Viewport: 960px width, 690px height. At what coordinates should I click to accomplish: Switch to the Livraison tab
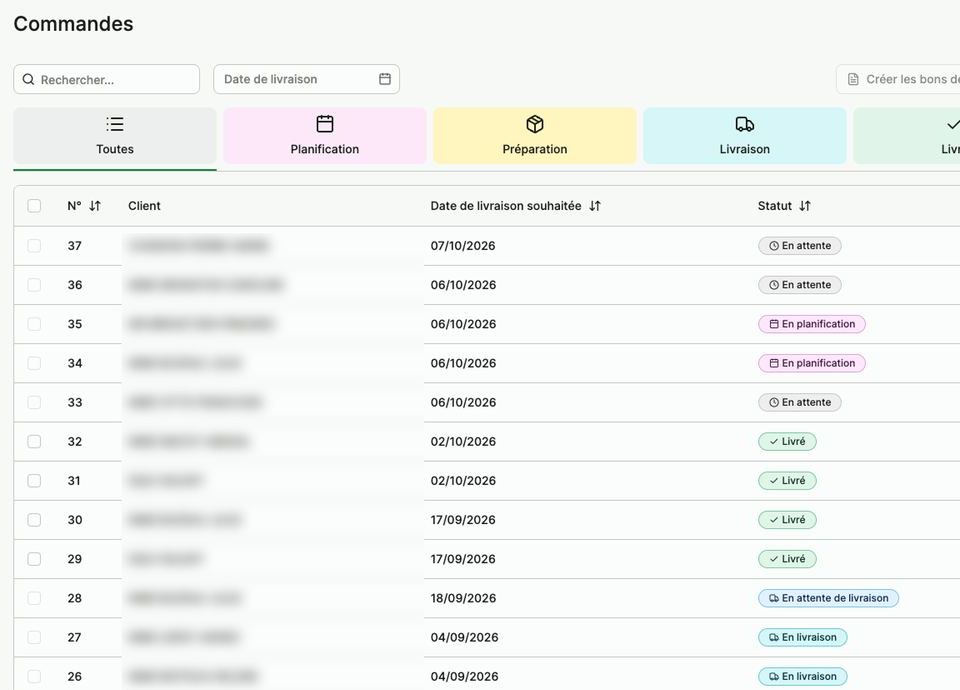(744, 136)
